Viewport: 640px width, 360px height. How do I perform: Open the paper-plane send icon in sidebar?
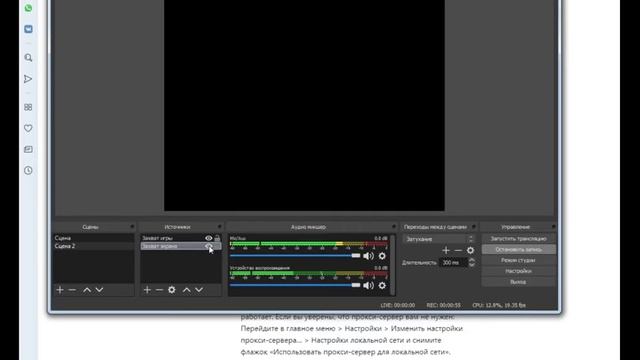pyautogui.click(x=28, y=79)
